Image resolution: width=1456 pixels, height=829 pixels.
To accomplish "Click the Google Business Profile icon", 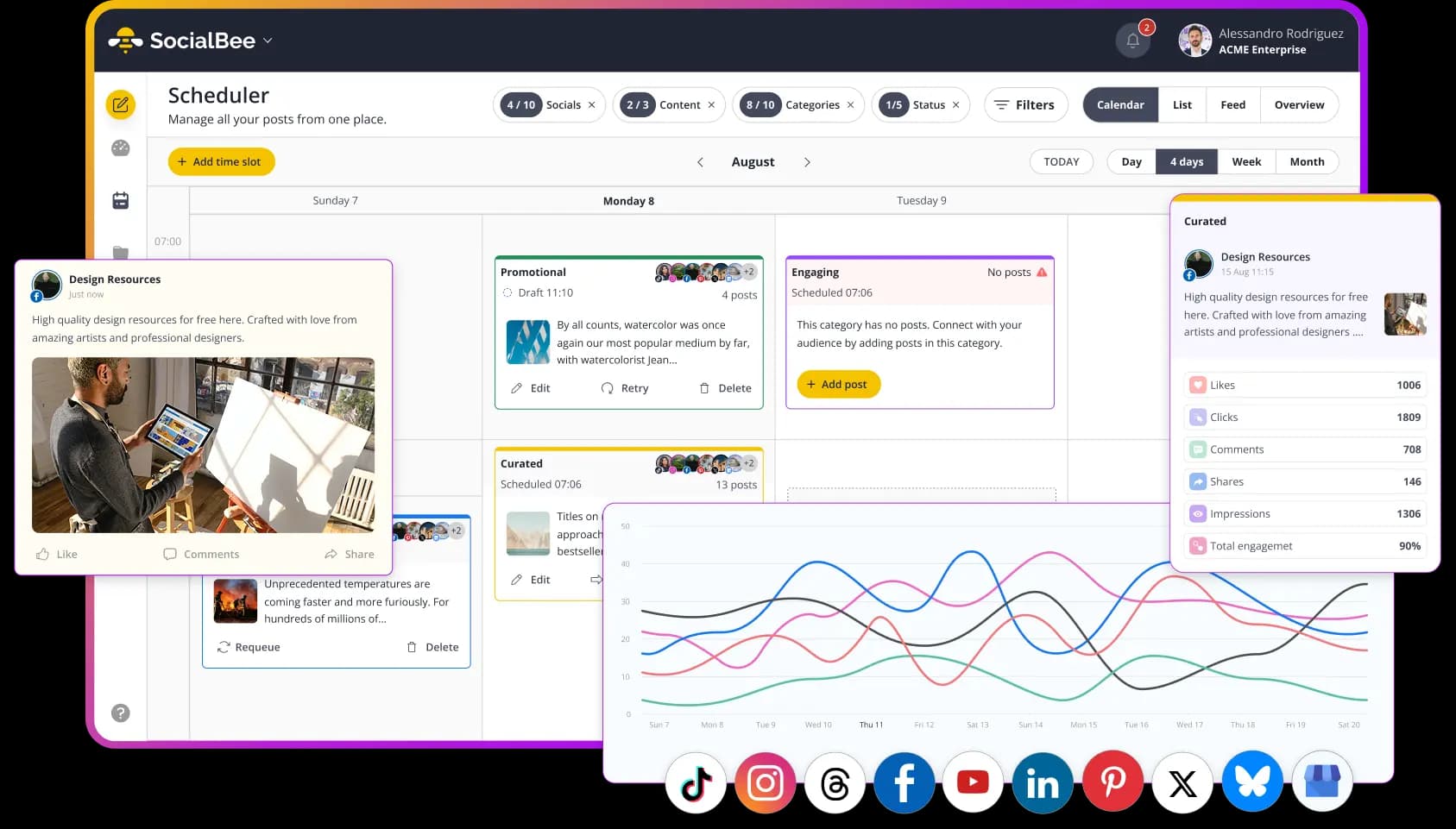I will click(x=1322, y=782).
